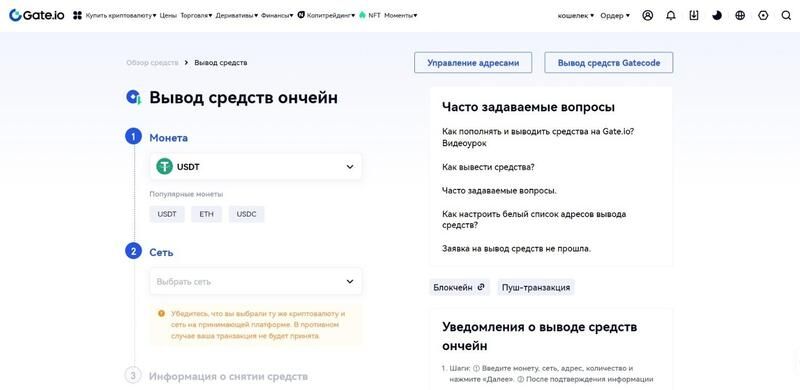
Task: Click the Сеть step label
Action: click(x=161, y=252)
